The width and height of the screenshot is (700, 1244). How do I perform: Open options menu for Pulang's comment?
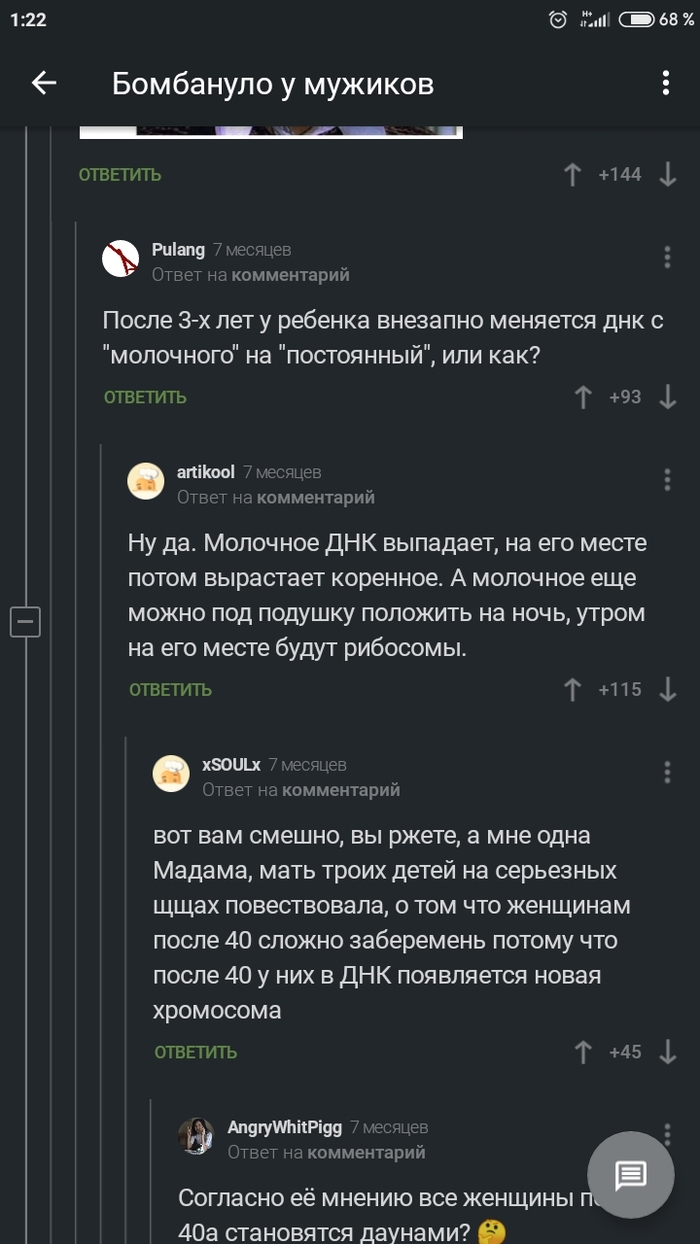click(x=667, y=257)
